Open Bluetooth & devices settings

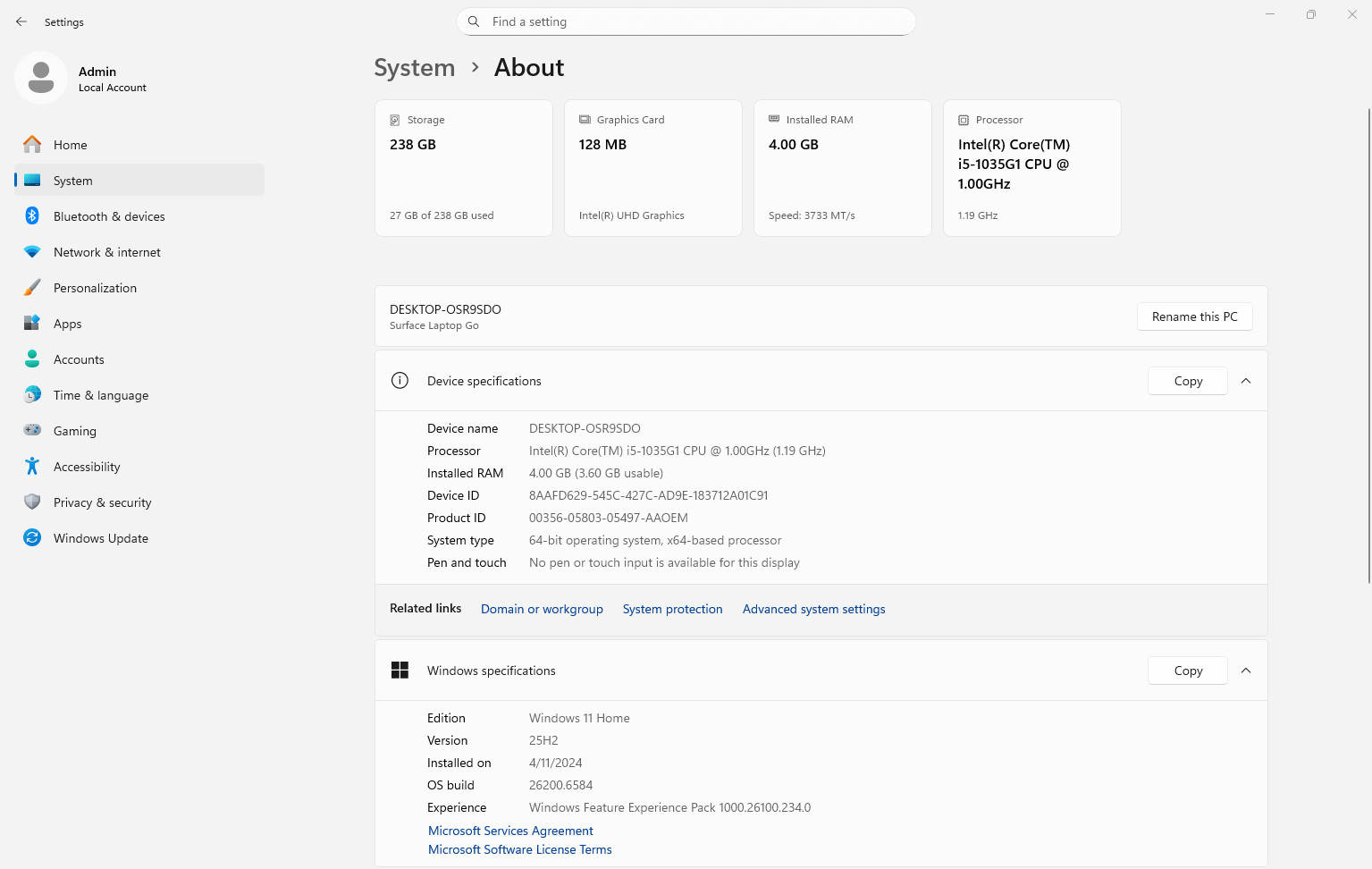(139, 216)
